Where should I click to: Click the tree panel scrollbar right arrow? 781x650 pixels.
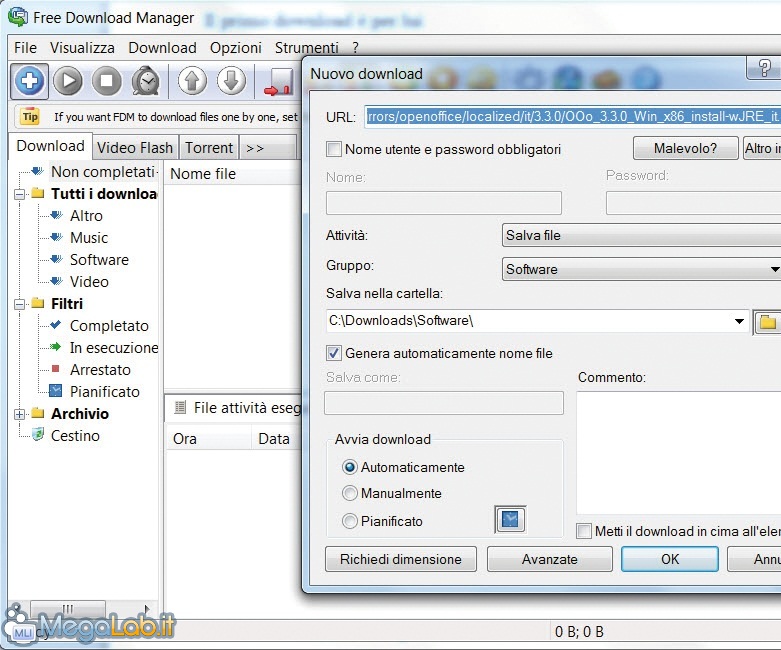click(146, 609)
